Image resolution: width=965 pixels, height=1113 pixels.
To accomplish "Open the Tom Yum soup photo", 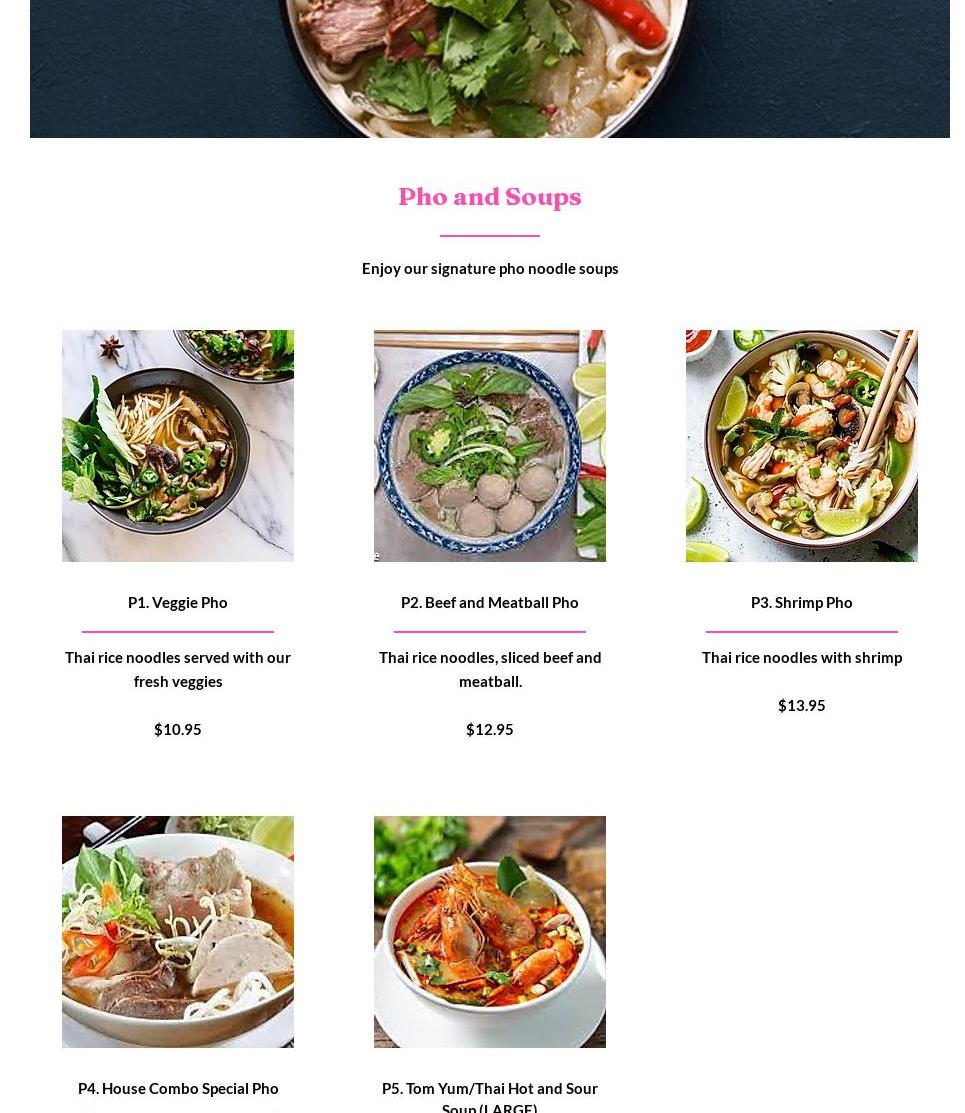I will 490,932.
